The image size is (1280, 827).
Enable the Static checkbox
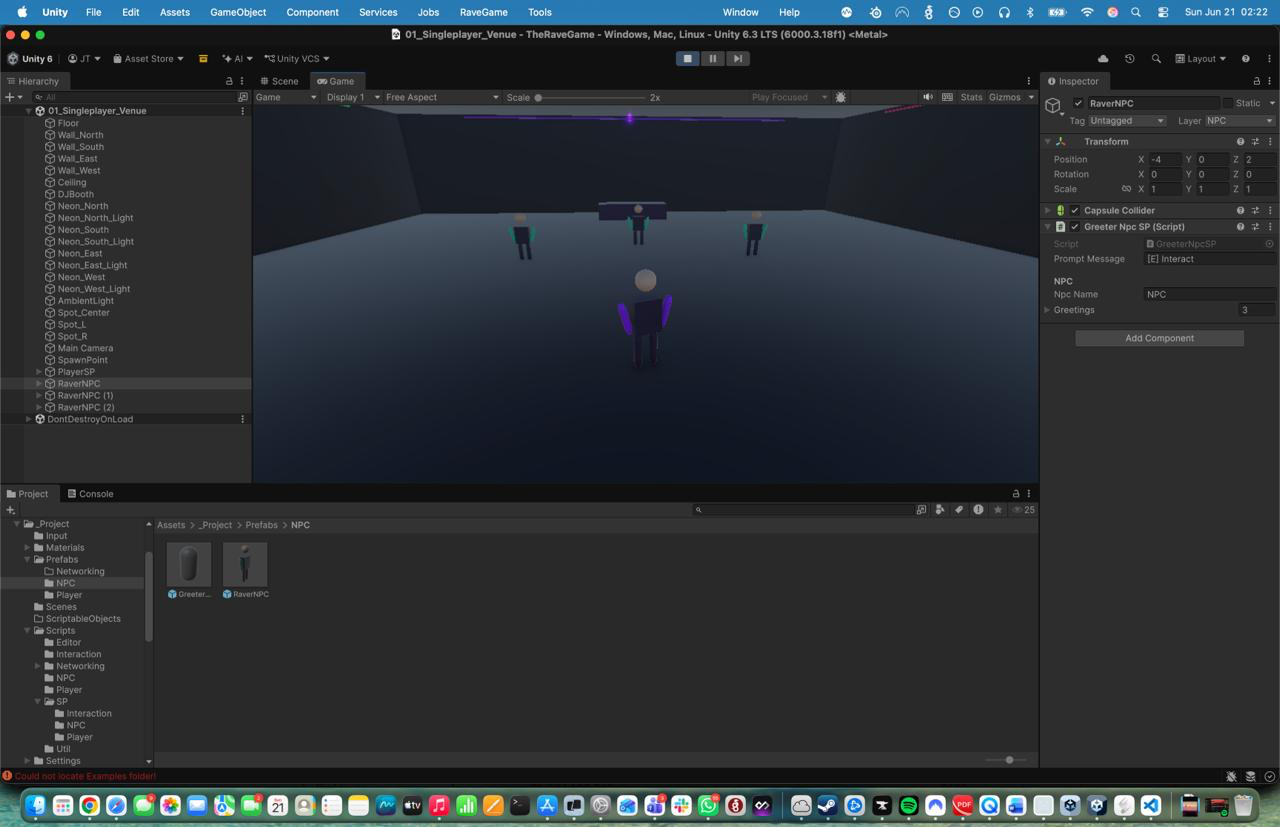coord(1228,103)
